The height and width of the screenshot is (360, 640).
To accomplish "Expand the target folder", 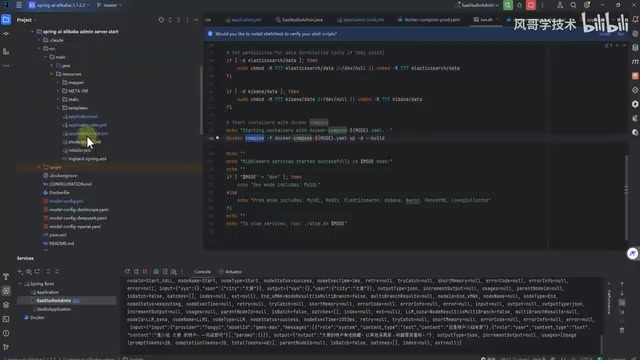I will 39,167.
